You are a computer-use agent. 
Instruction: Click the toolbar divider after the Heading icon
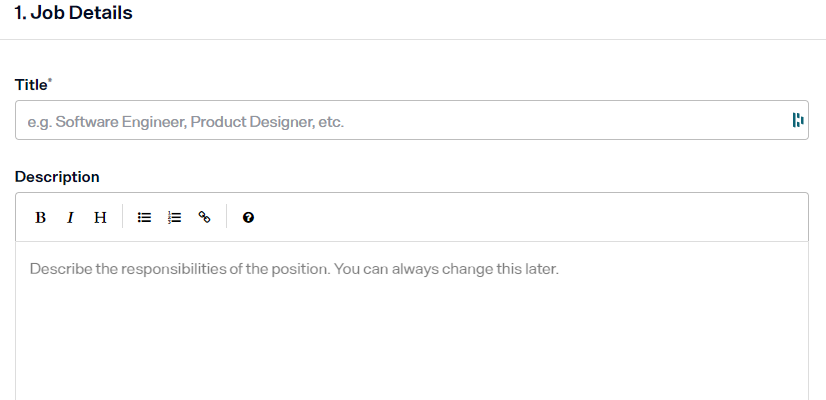[x=122, y=217]
